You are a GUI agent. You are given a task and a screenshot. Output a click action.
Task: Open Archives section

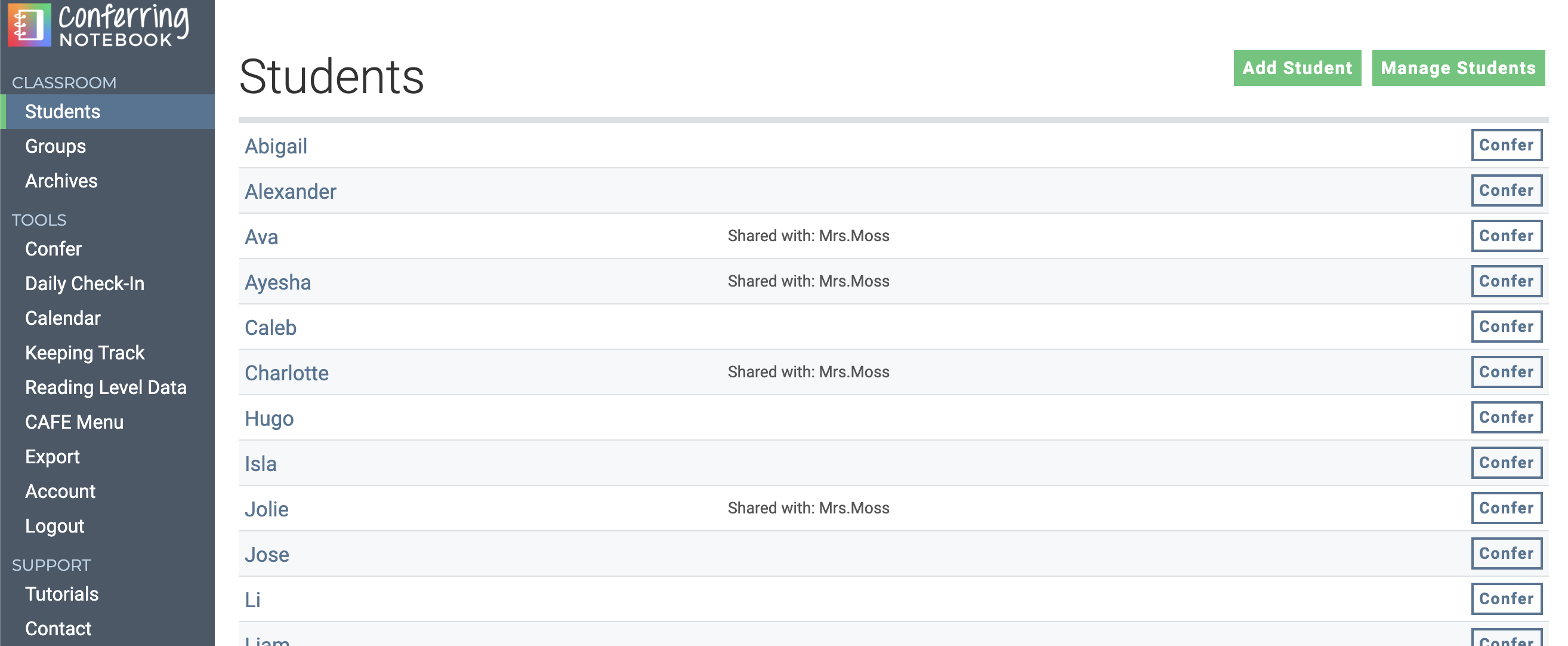(60, 180)
